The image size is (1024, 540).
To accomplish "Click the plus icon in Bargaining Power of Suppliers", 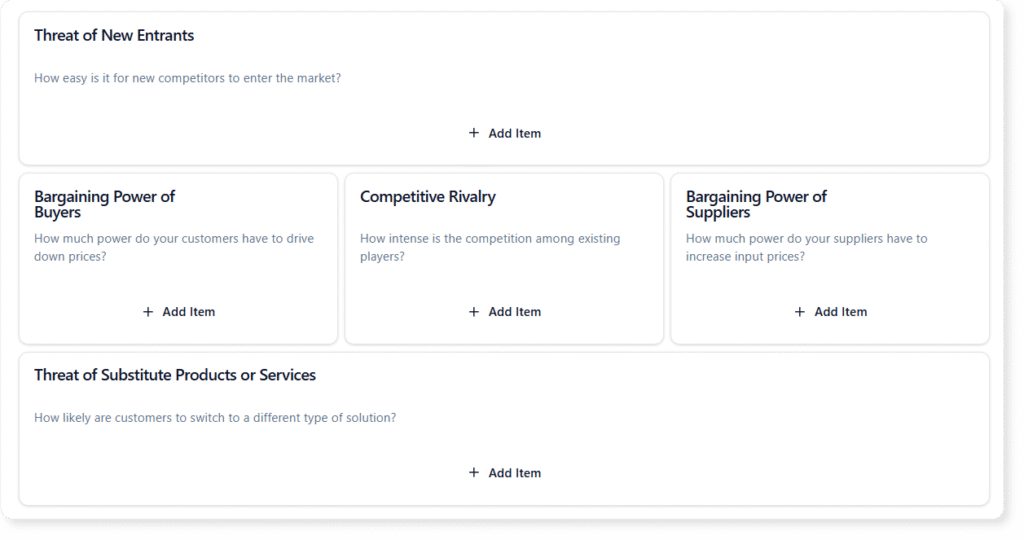I will 800,312.
